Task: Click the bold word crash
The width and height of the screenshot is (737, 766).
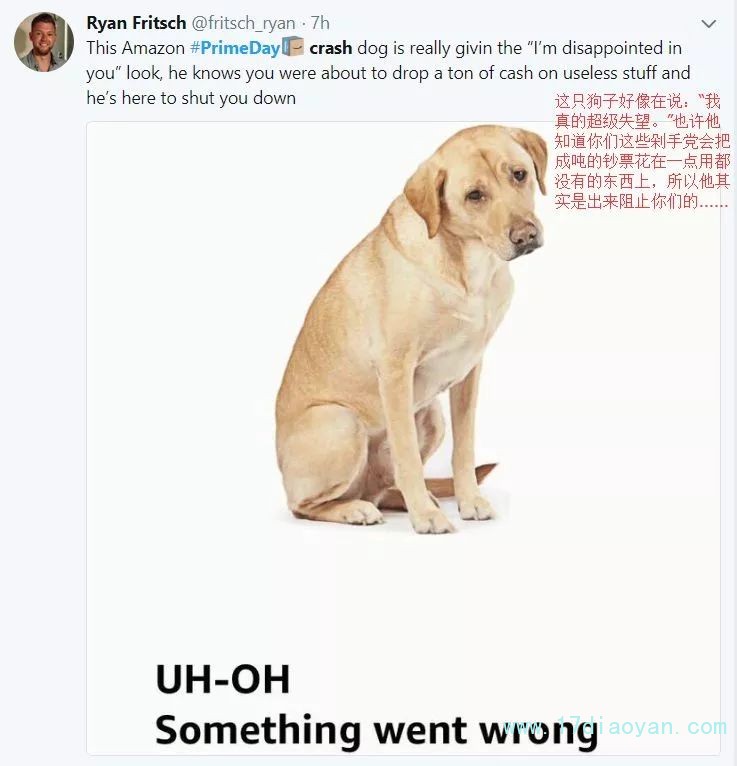Action: tap(331, 48)
